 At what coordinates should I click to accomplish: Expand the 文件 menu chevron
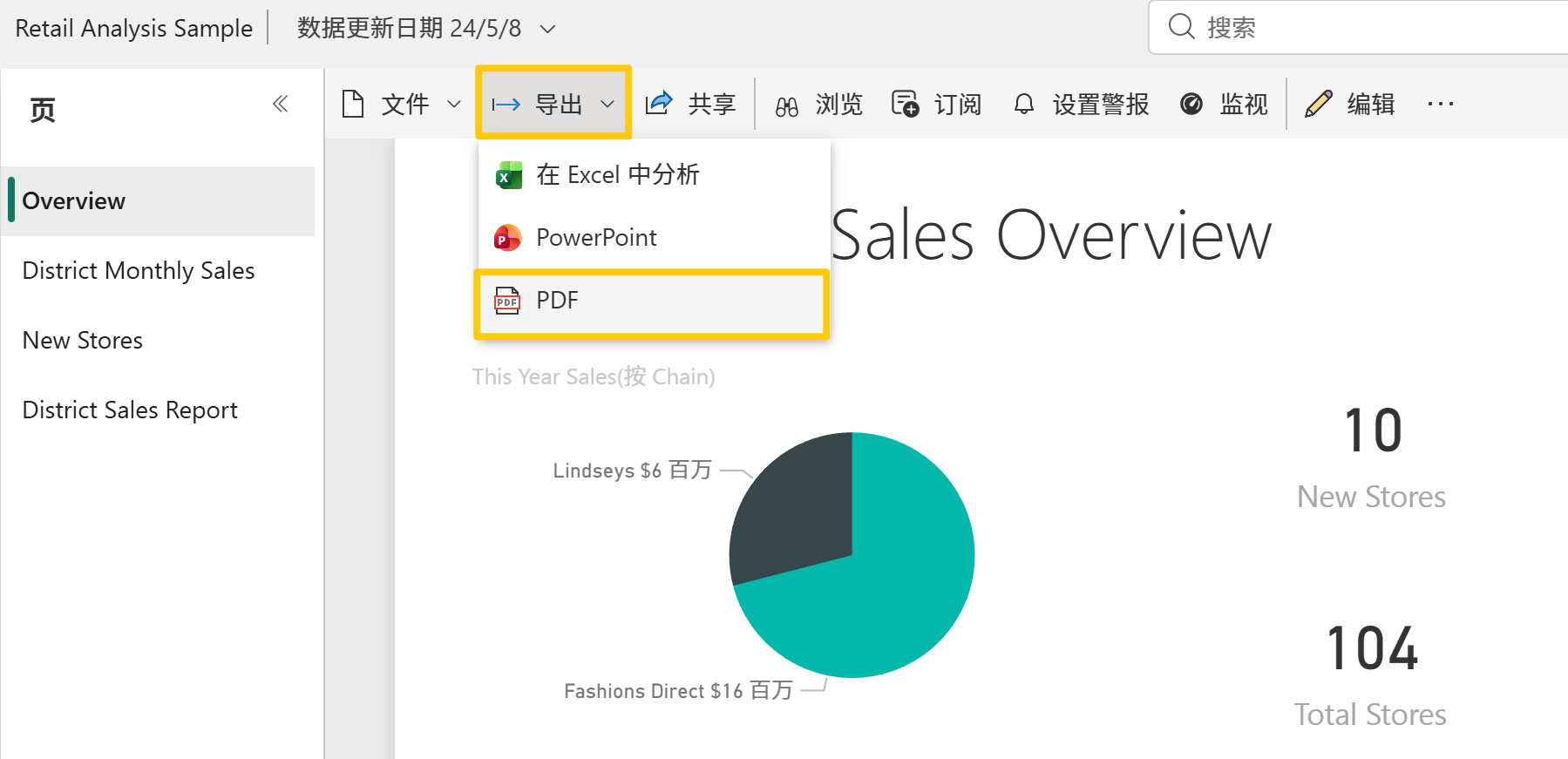[454, 103]
